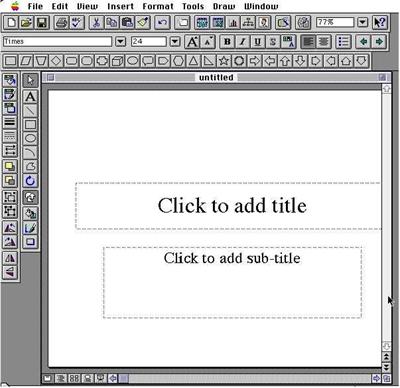Insert an org chart from toolbar

click(248, 23)
